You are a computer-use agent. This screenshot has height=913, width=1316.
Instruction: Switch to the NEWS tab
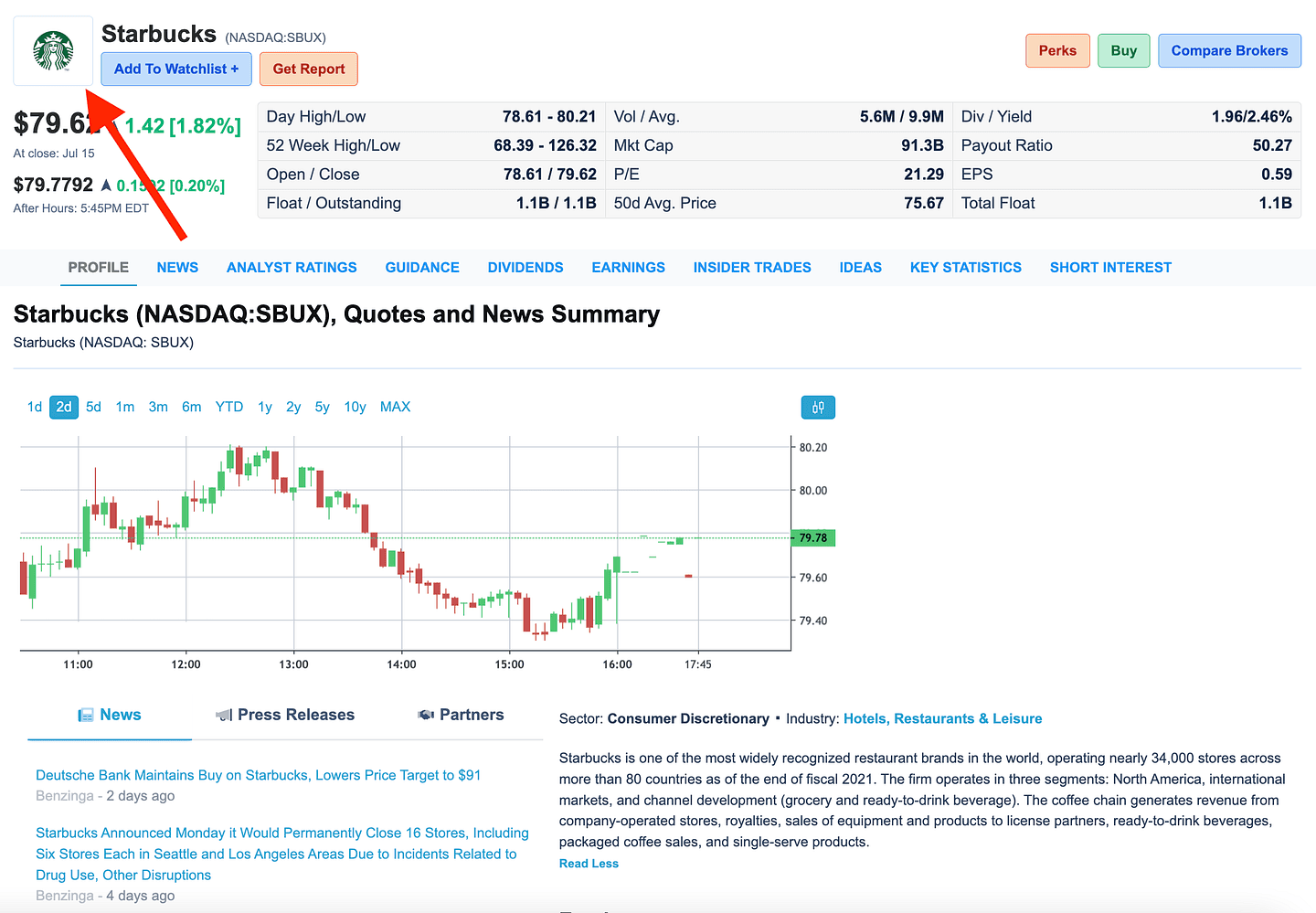click(x=177, y=267)
